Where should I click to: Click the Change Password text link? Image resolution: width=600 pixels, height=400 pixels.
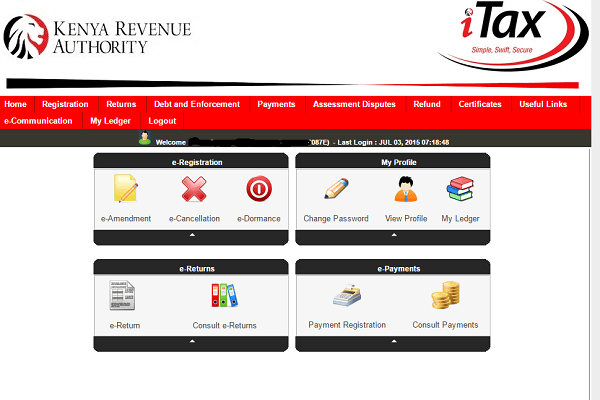pos(336,219)
